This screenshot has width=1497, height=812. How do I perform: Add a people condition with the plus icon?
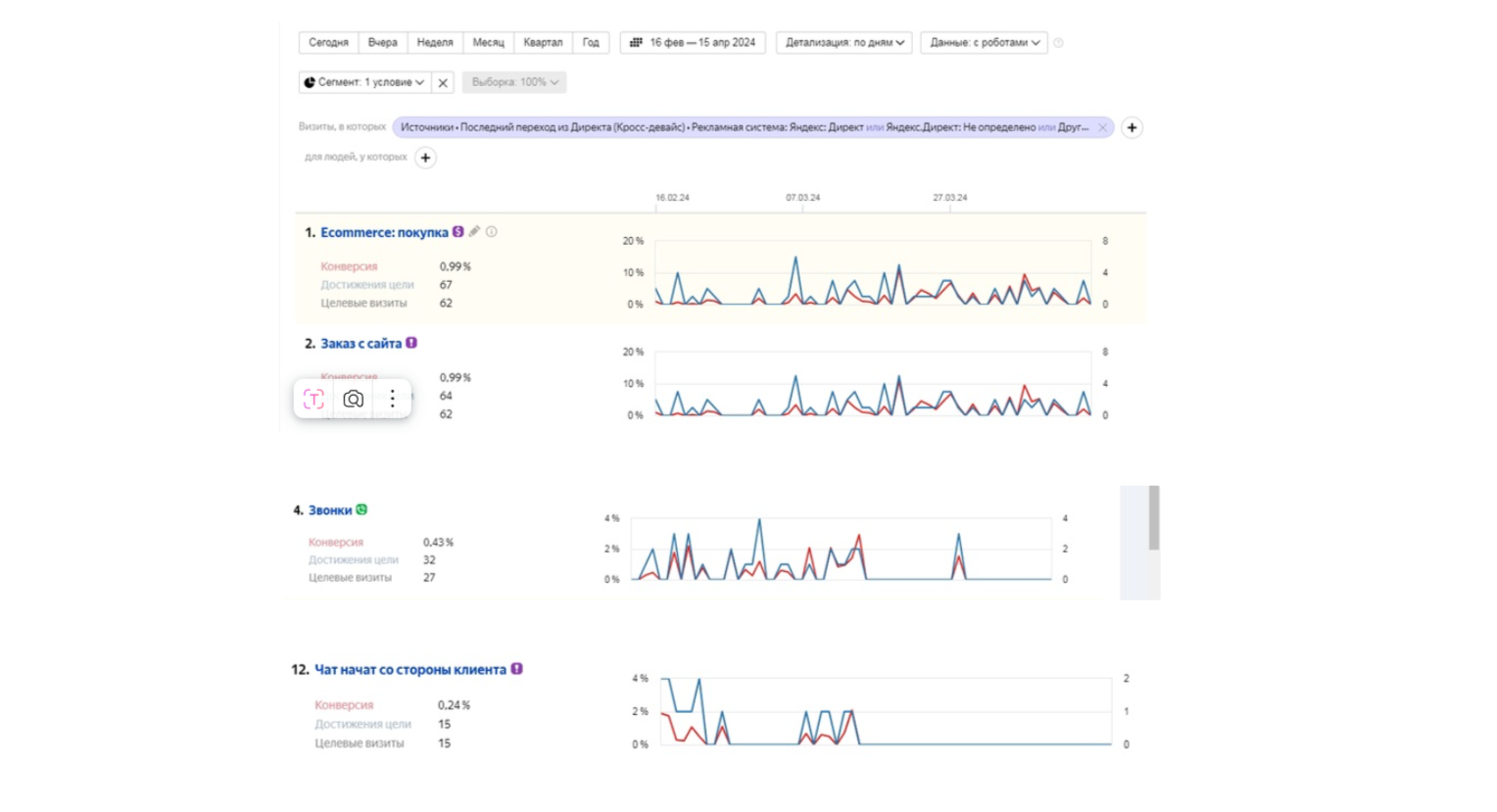pos(425,158)
